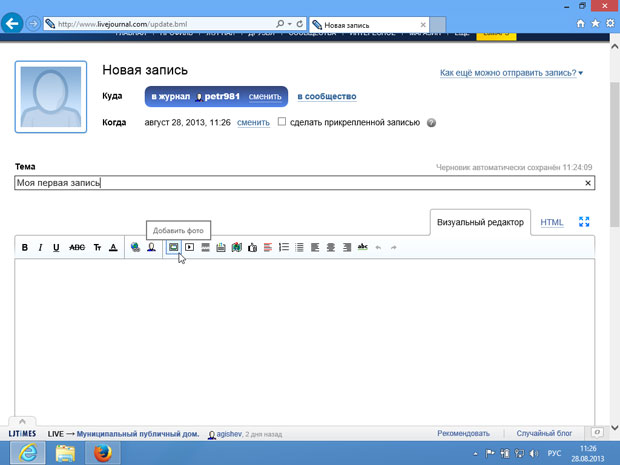Switch to the HTML editor tab
The height and width of the screenshot is (465, 620).
pos(552,222)
